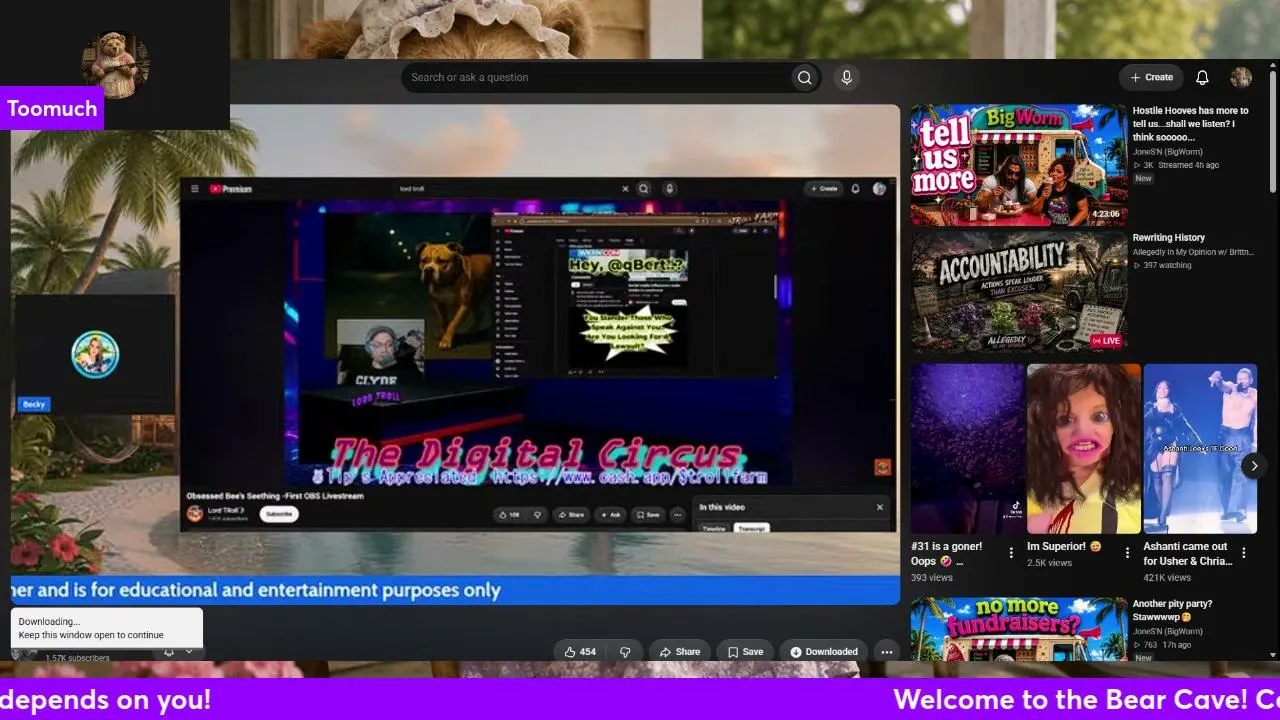The height and width of the screenshot is (720, 1280).
Task: Click the "421K views" text
Action: (1167, 577)
